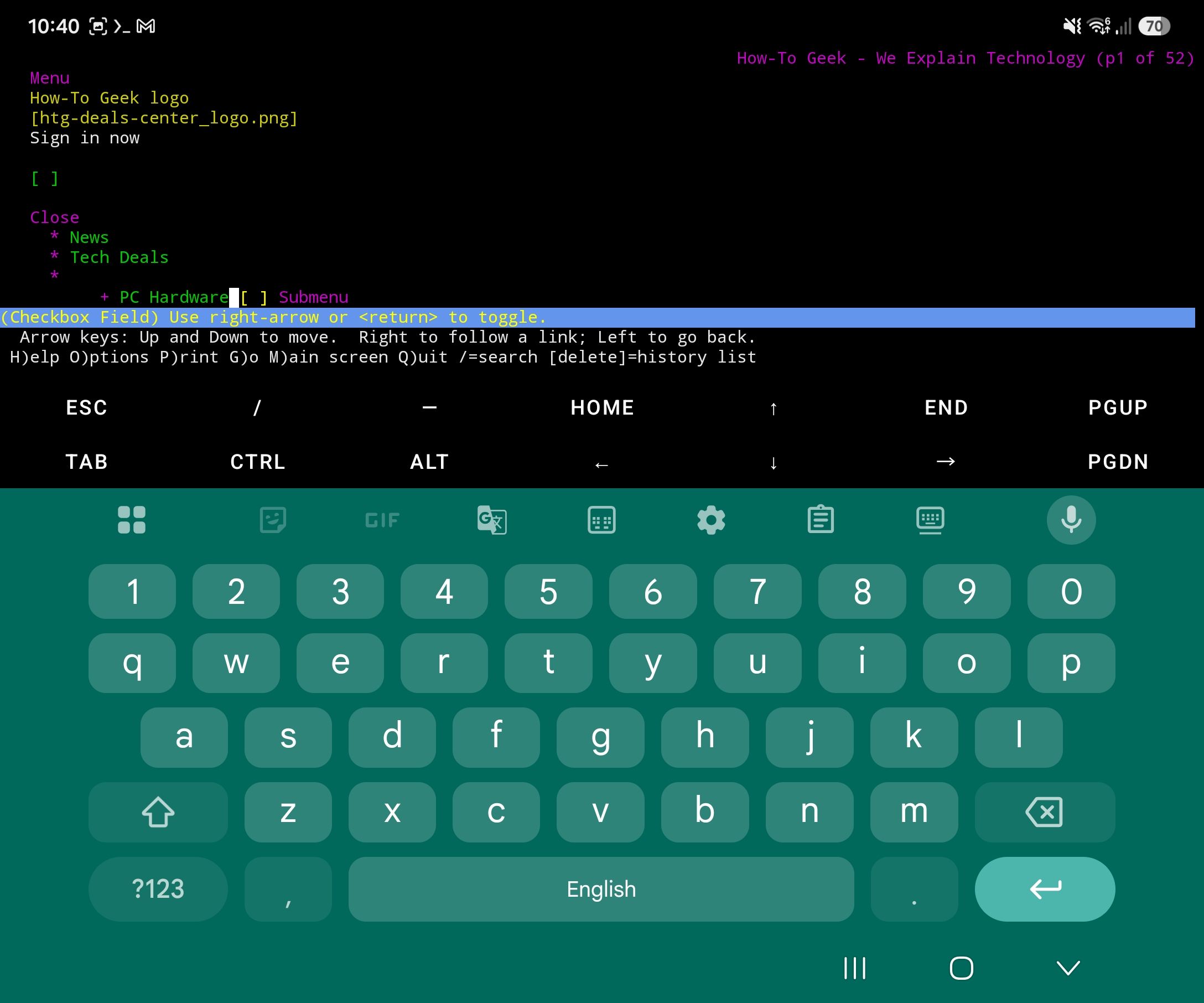The image size is (1204, 1003).
Task: Tap the backspace key
Action: click(x=1045, y=812)
